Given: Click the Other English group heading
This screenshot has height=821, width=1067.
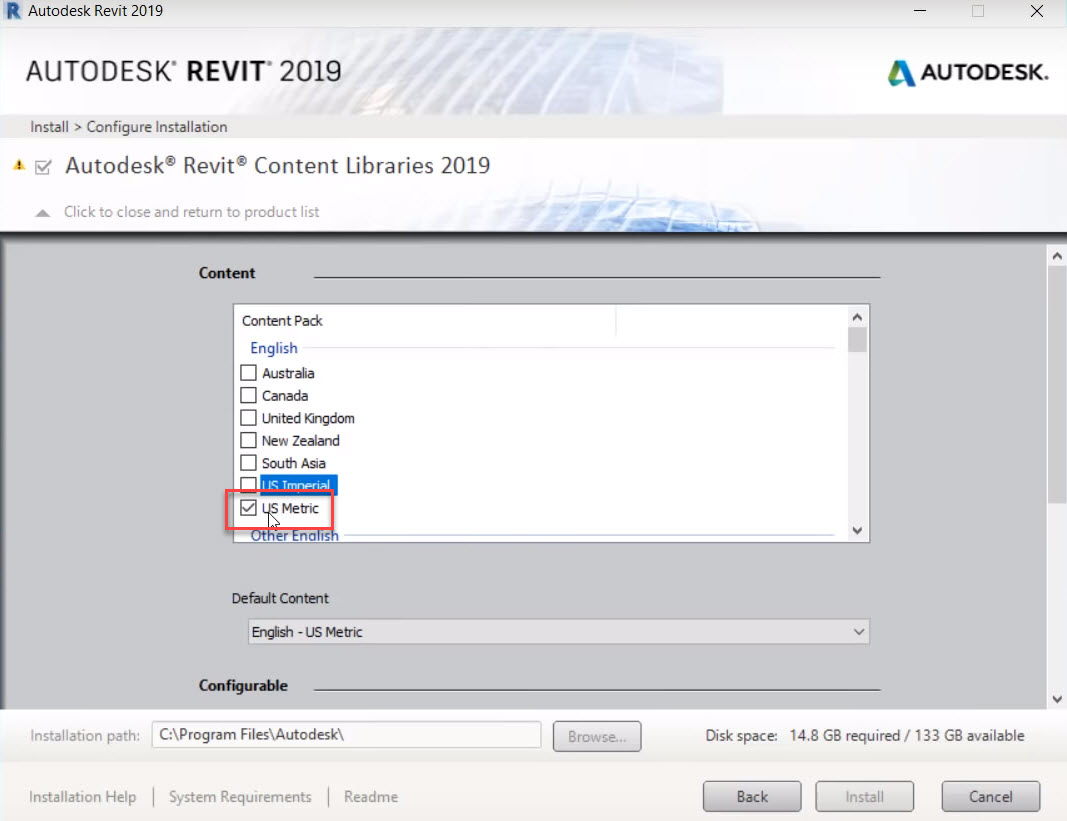Looking at the screenshot, I should point(294,536).
